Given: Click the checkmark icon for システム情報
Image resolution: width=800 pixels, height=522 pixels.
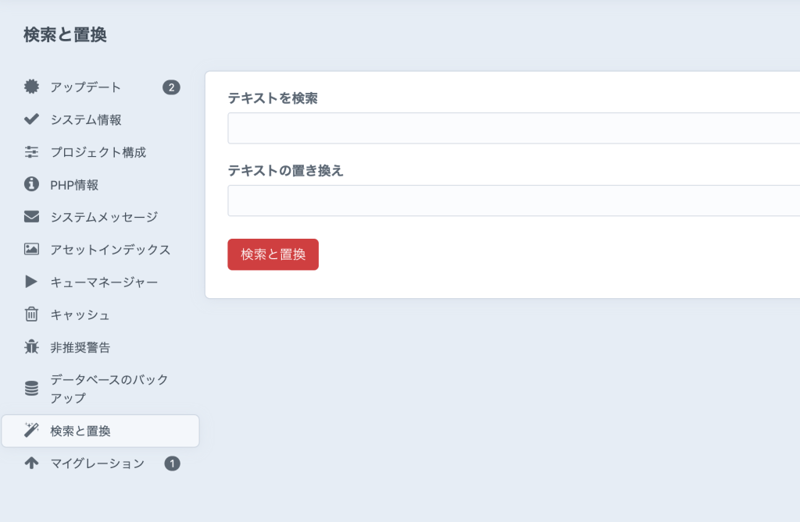Looking at the screenshot, I should (31, 120).
